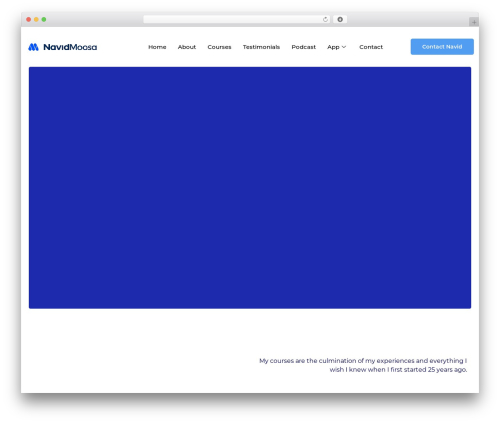The width and height of the screenshot is (500, 423).
Task: Click the large blue hero banner
Action: pos(250,188)
